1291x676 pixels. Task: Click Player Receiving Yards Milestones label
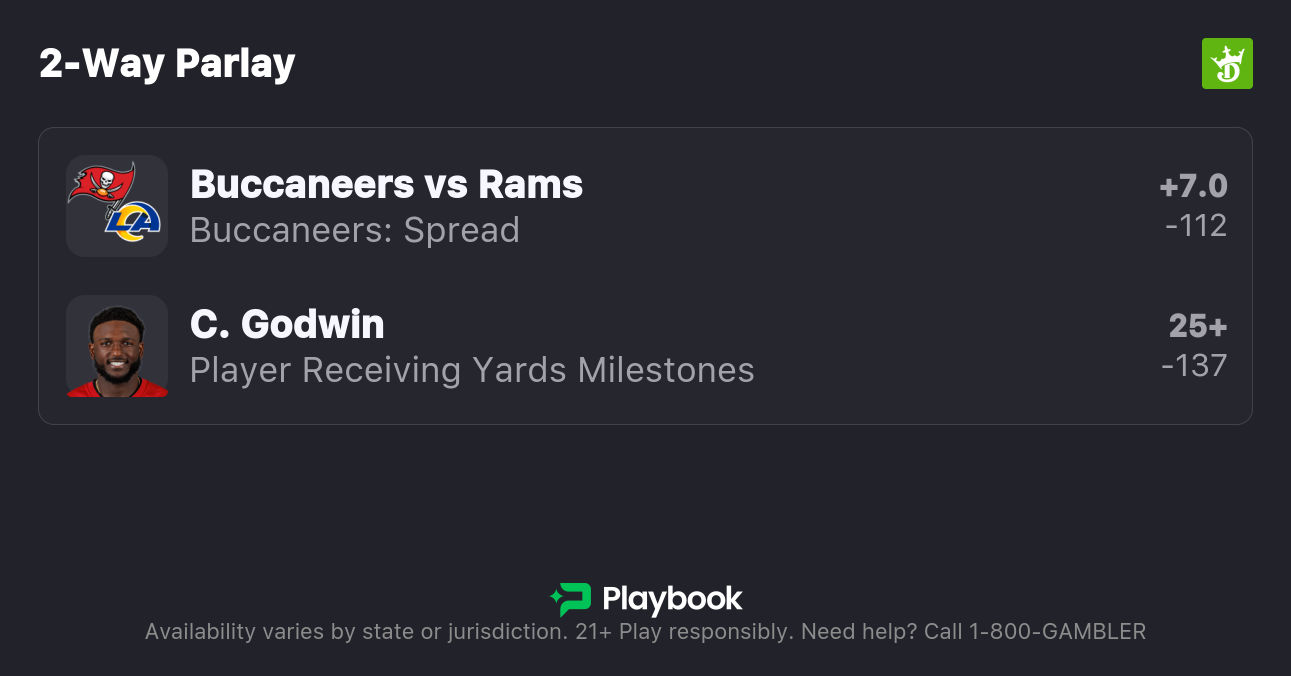(472, 370)
